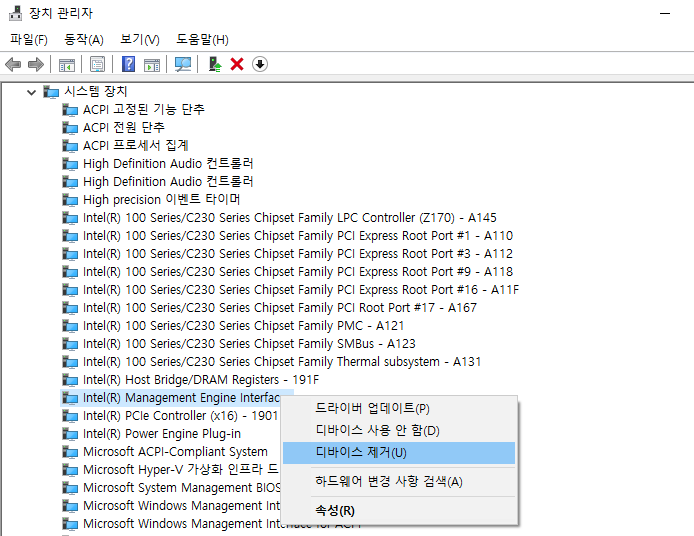
Task: Click icon beside Intel(R) Management Engine Interface
Action: [70, 398]
